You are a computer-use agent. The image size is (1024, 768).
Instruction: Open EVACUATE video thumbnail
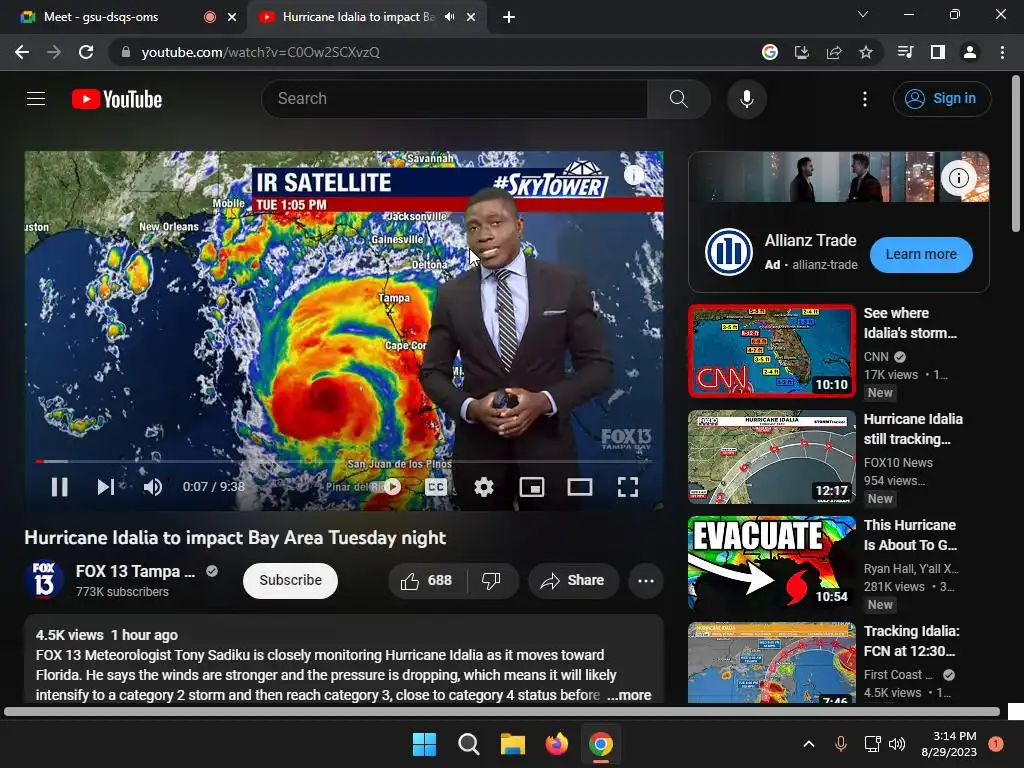tap(772, 563)
